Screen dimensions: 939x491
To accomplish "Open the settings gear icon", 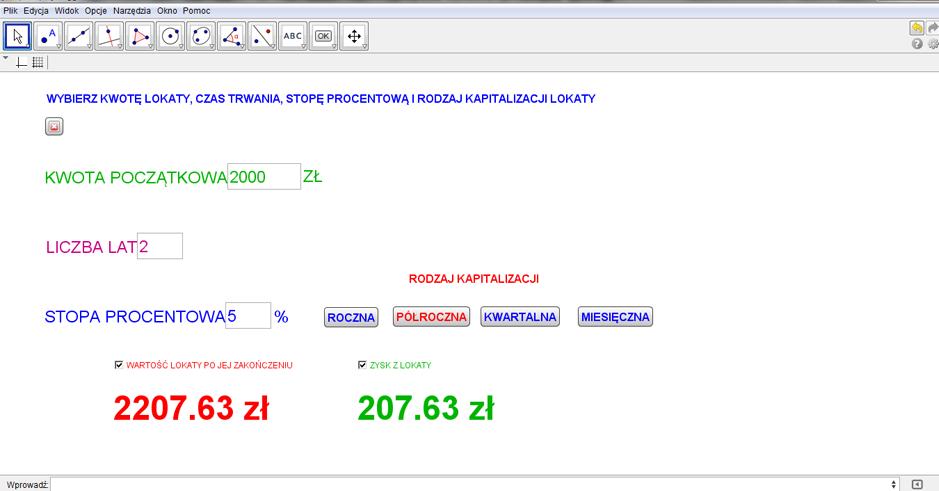I will [x=933, y=44].
